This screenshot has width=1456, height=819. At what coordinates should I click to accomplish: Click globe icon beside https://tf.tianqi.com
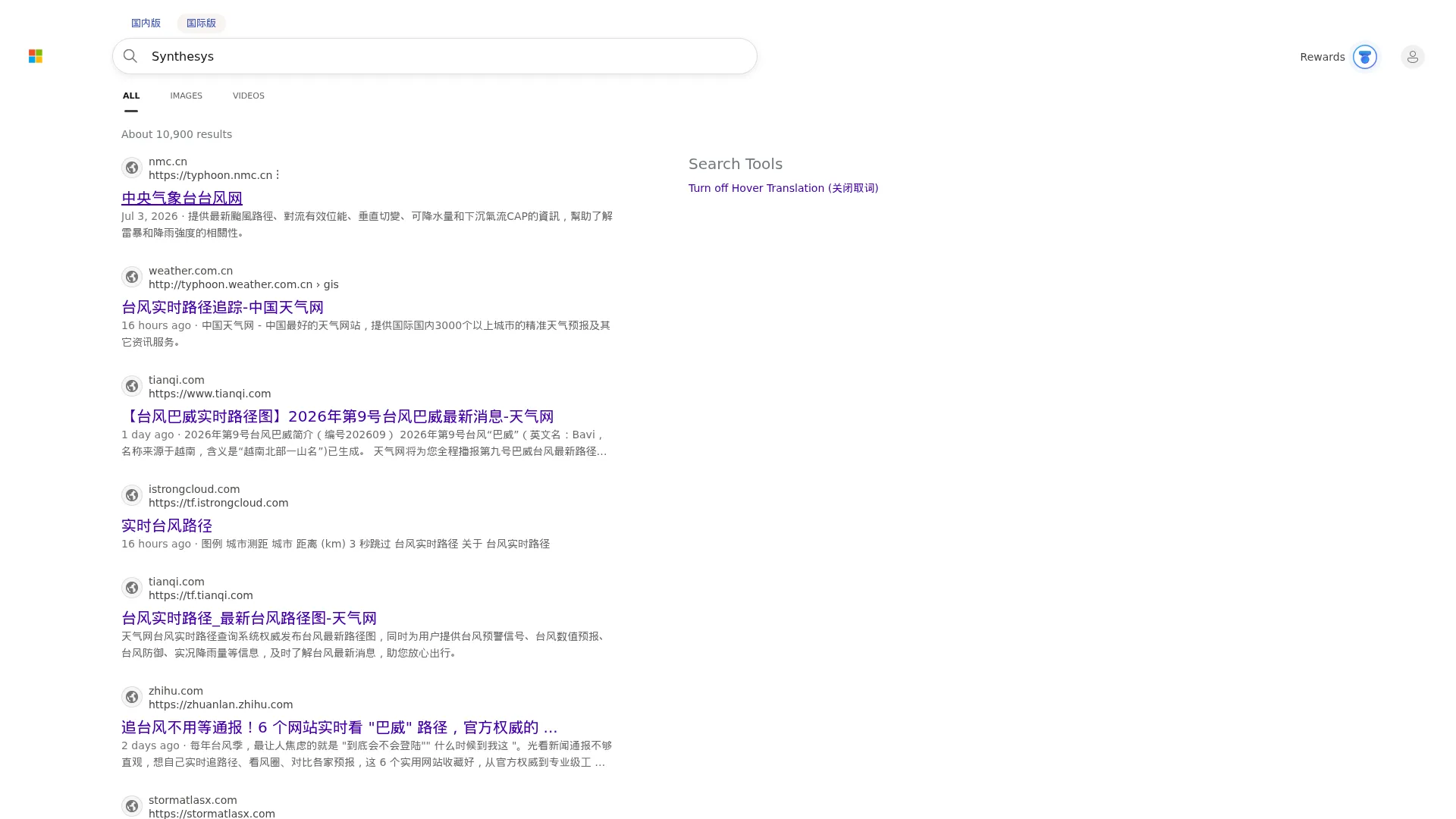[132, 588]
